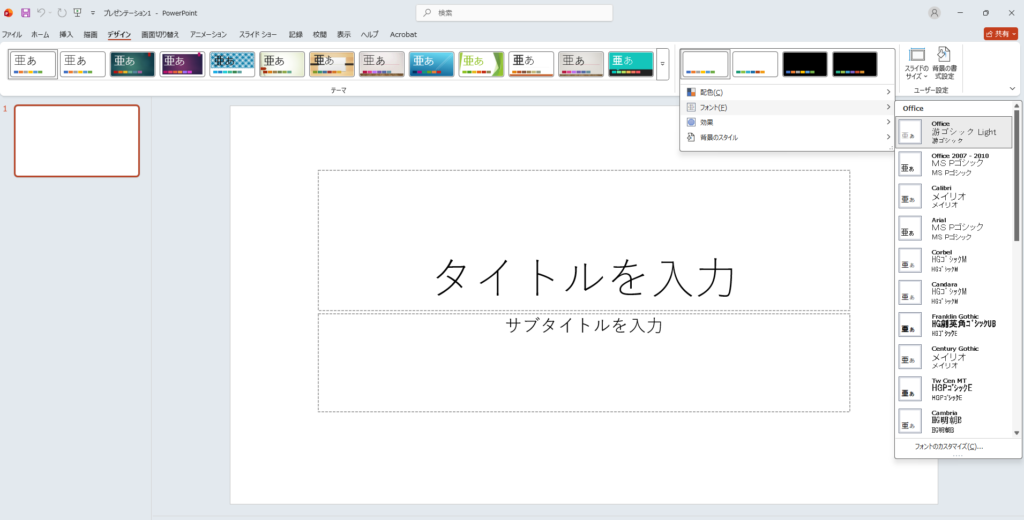Click the Save icon in title bar
1024x520 pixels.
point(25,13)
